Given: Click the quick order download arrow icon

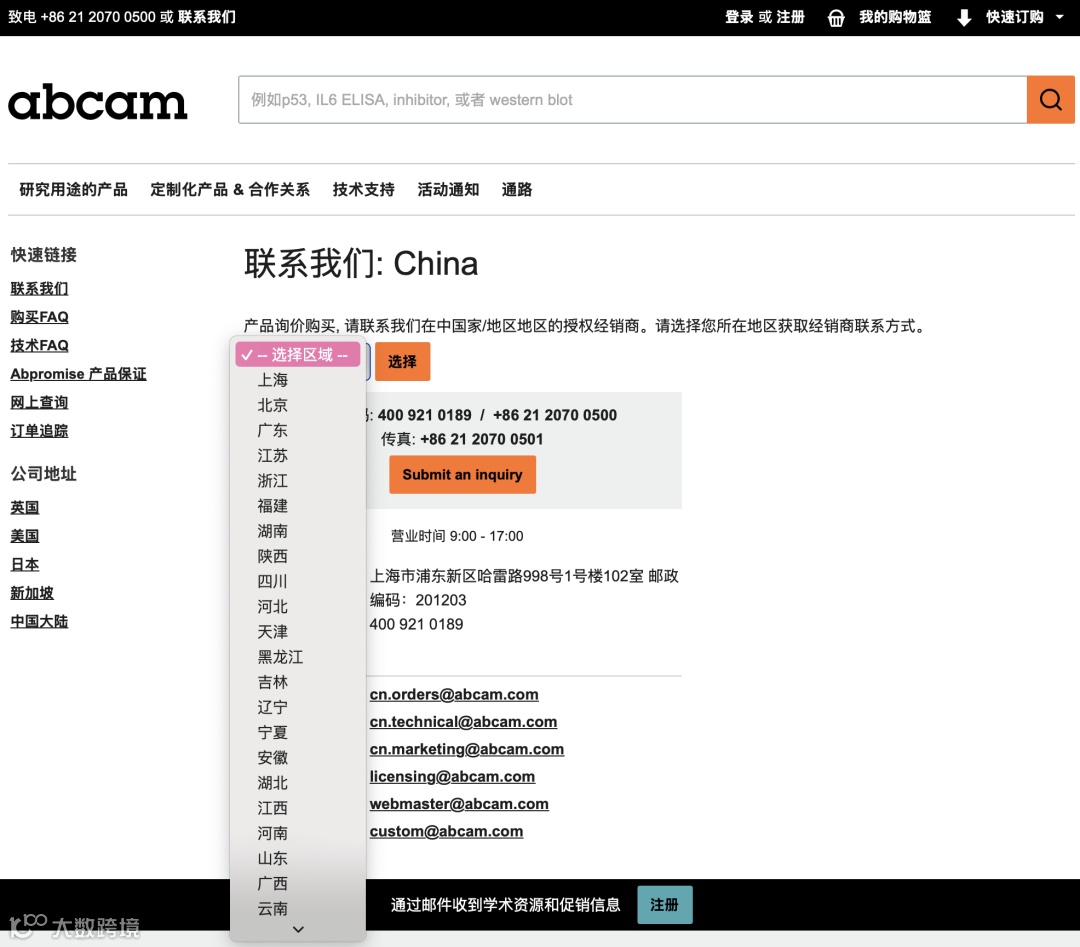Looking at the screenshot, I should (x=964, y=18).
